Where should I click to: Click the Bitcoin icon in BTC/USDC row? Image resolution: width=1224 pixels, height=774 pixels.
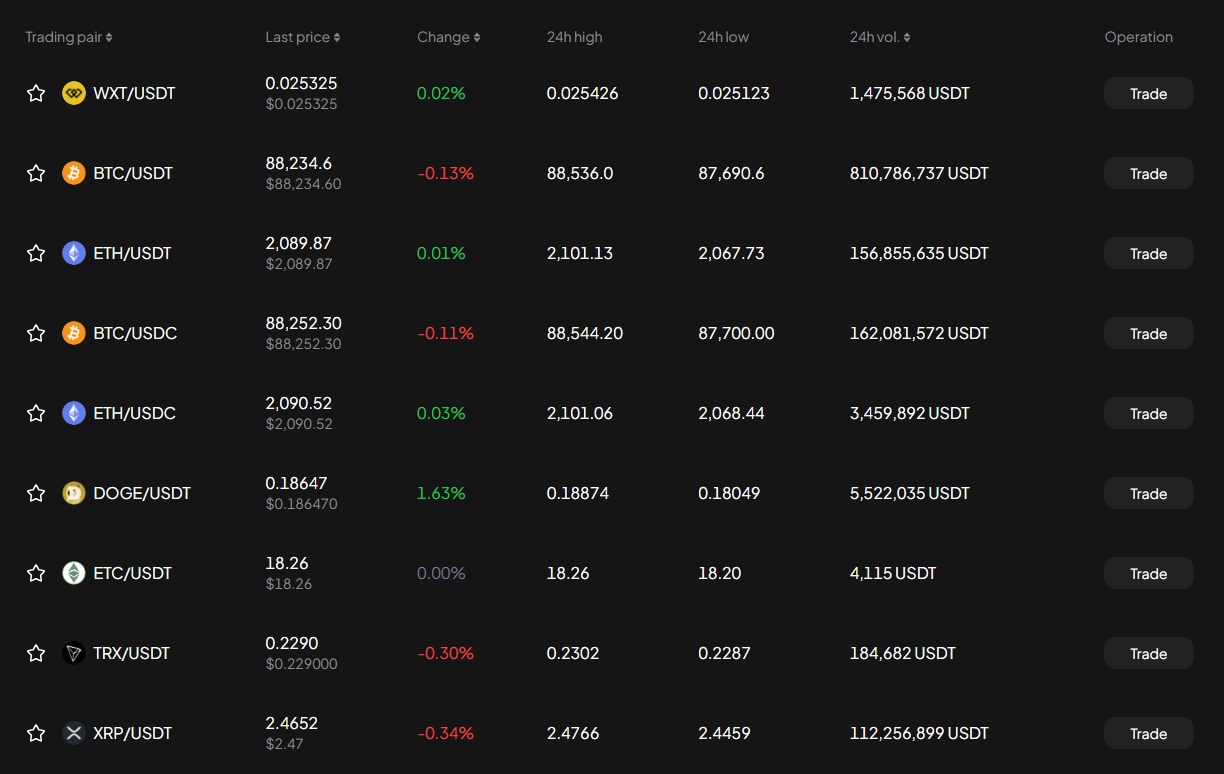[x=74, y=333]
